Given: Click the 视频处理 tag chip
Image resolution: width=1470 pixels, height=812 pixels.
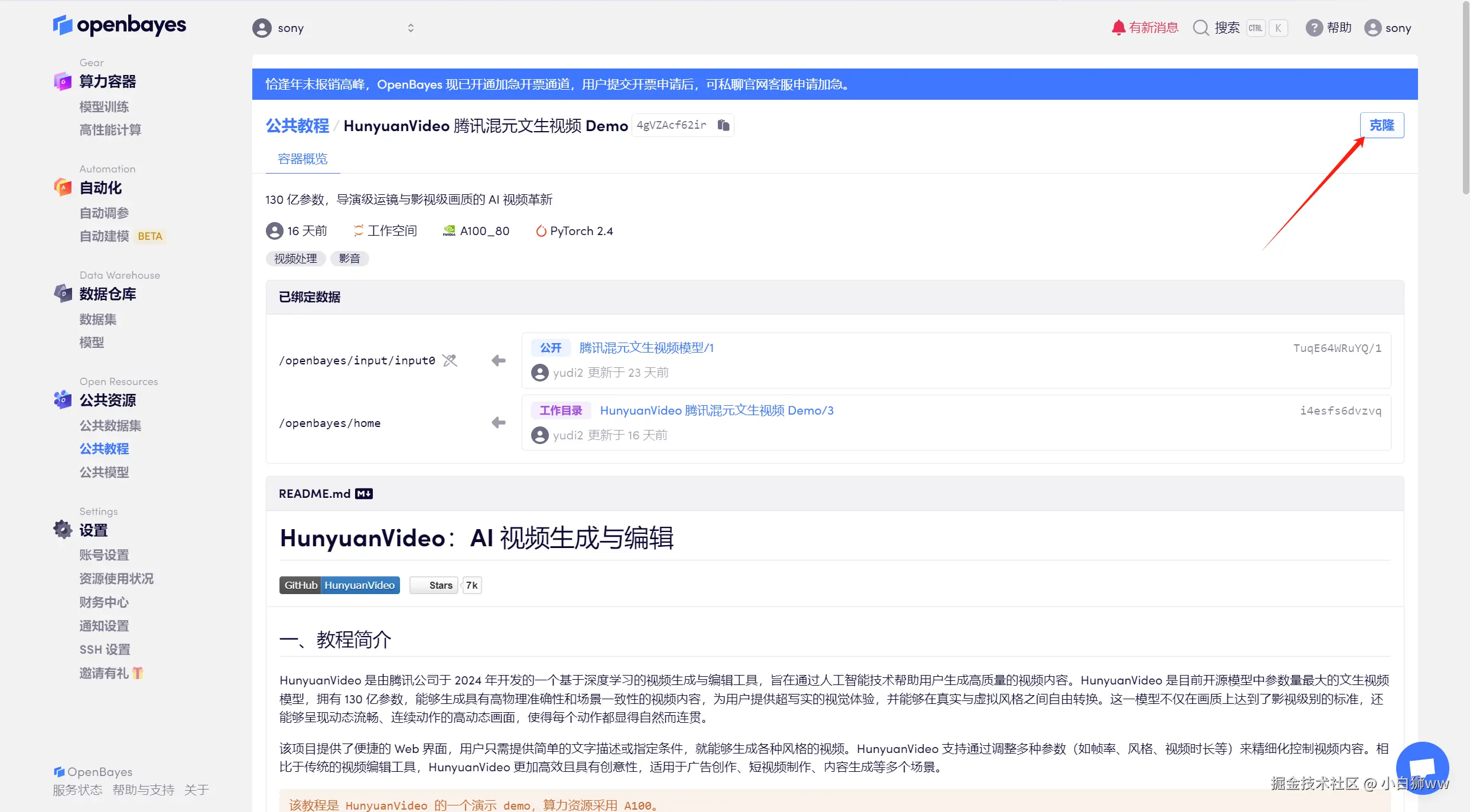Looking at the screenshot, I should click(x=295, y=259).
